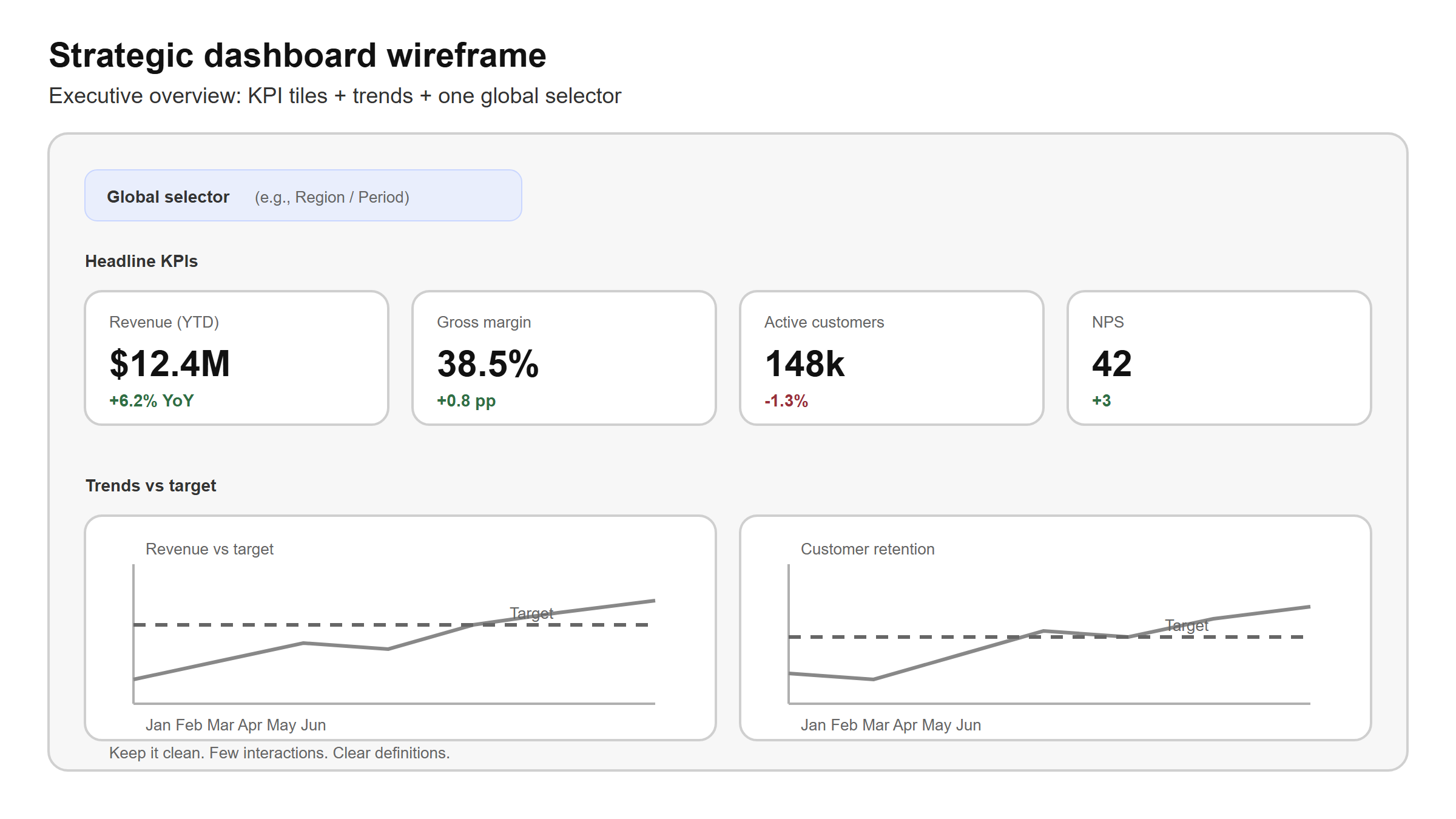
Task: Select the Gross margin tile label
Action: (484, 322)
